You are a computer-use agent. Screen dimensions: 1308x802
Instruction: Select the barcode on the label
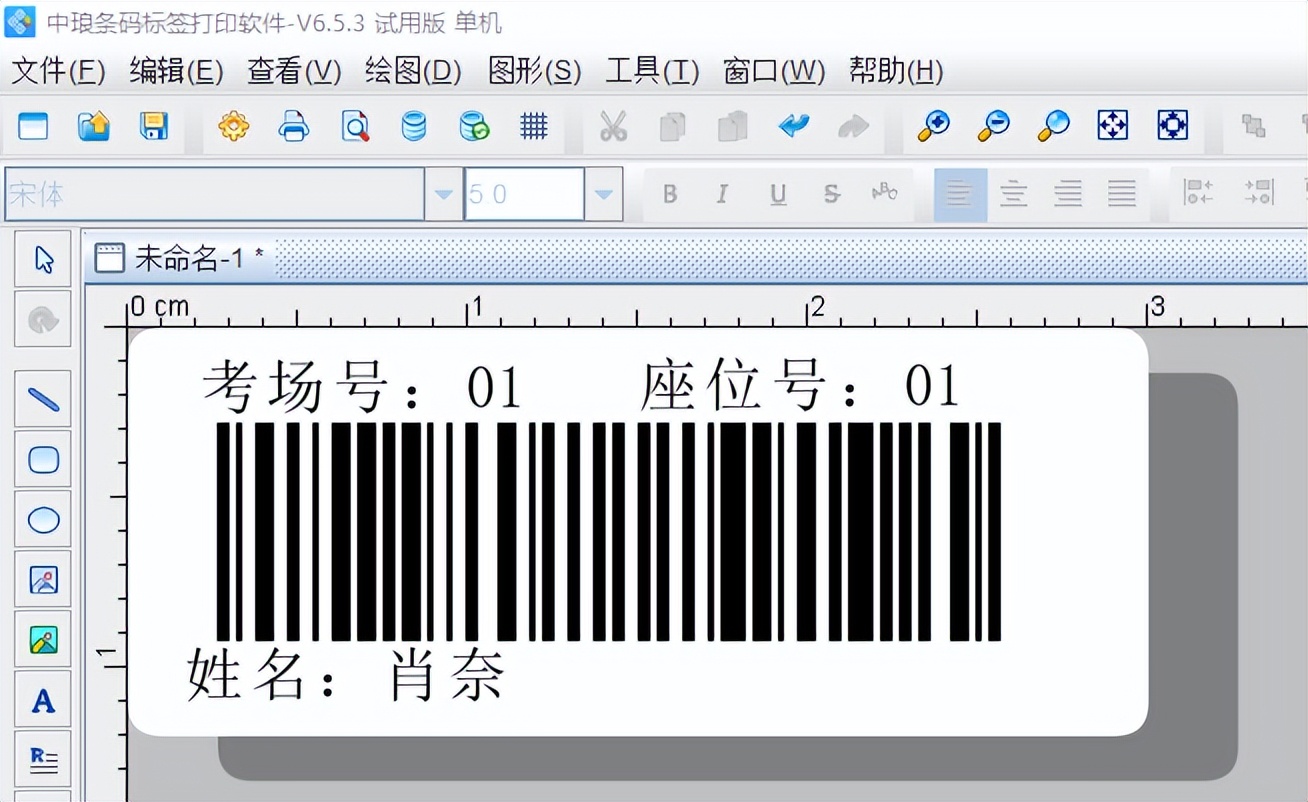click(608, 531)
